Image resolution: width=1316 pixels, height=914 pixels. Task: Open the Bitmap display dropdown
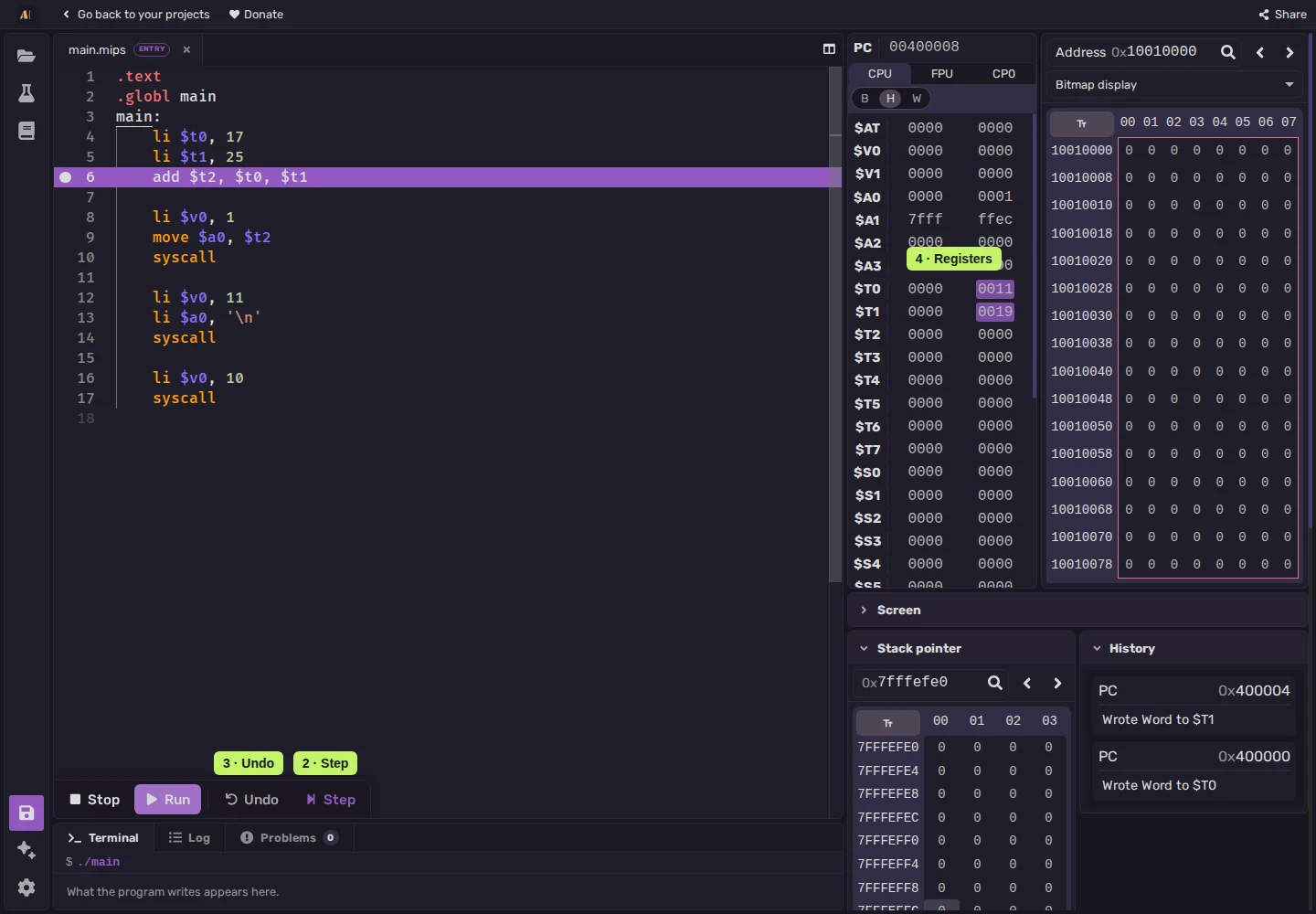coord(1174,84)
